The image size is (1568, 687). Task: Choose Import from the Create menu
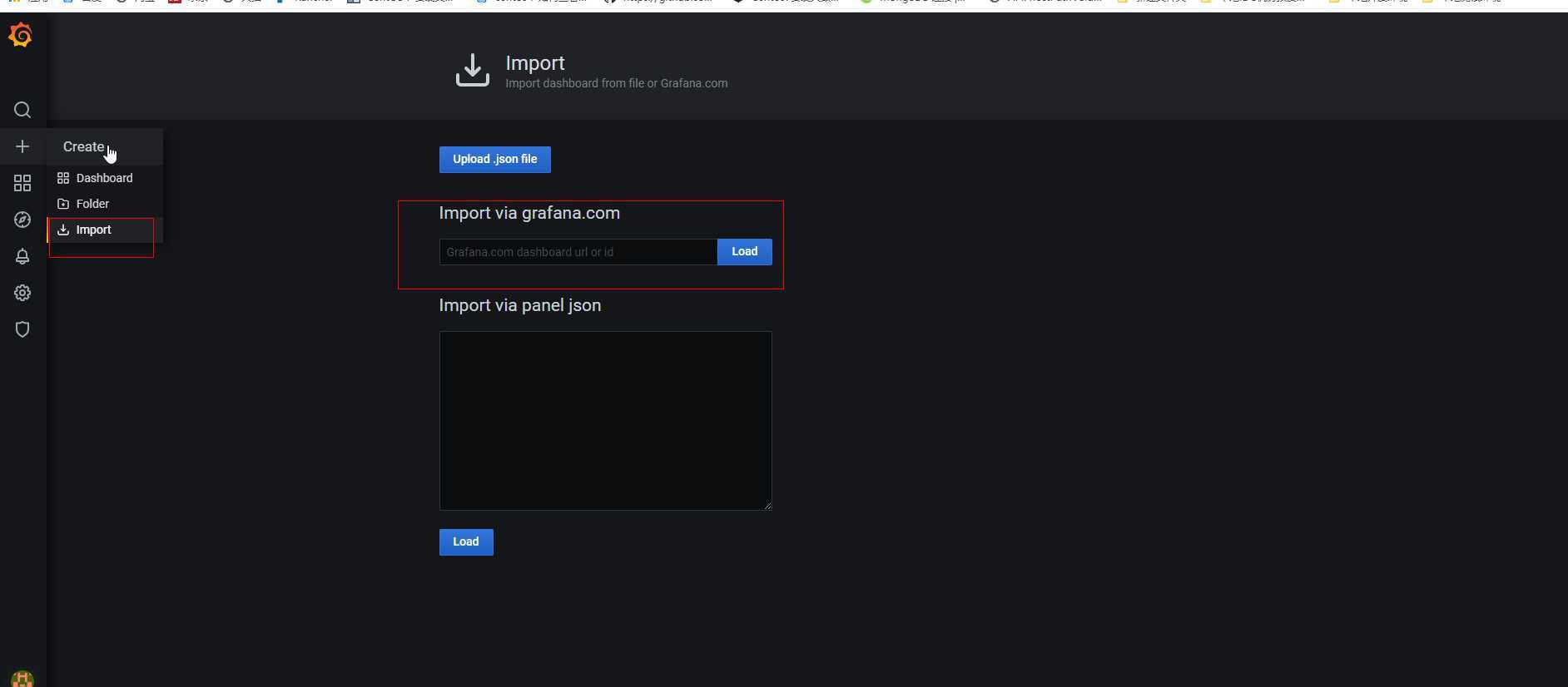(x=104, y=230)
